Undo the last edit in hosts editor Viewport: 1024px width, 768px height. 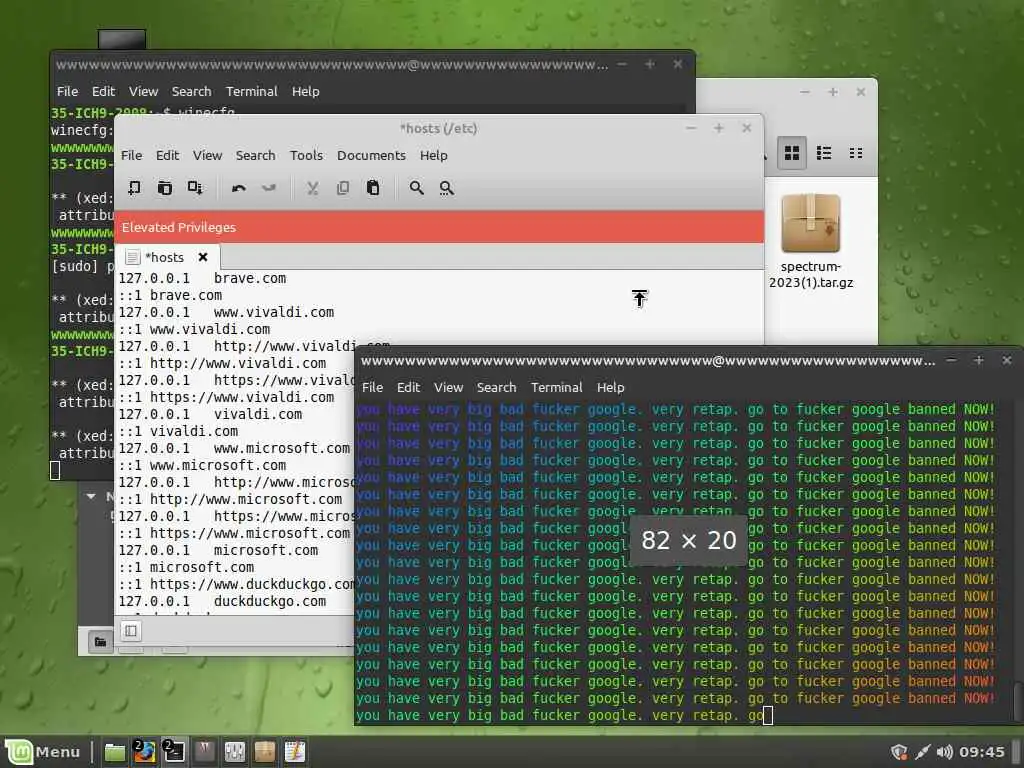[238, 188]
